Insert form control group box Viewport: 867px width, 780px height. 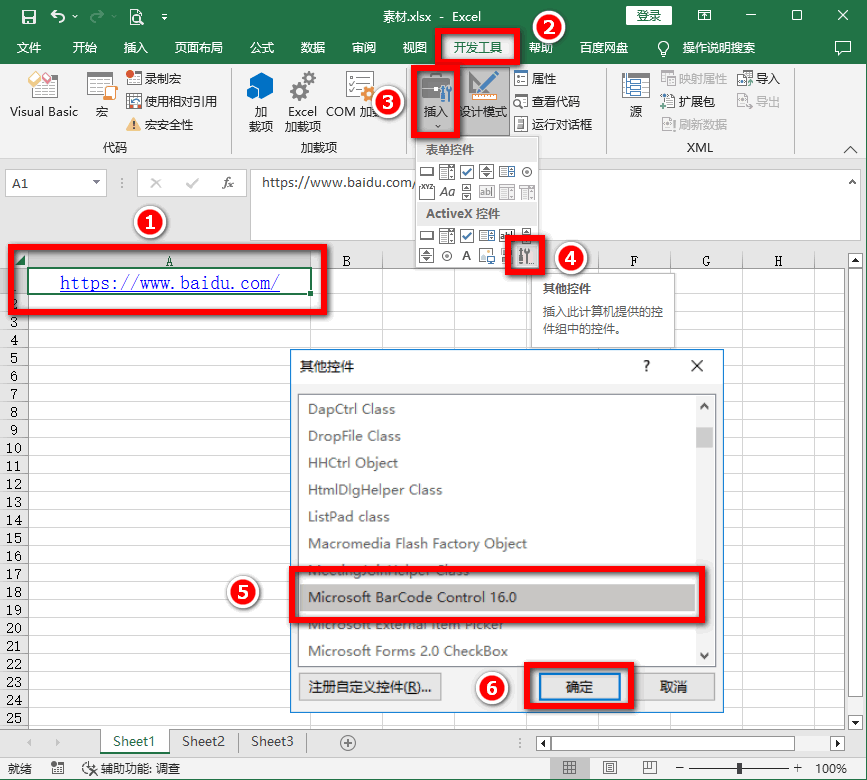click(427, 192)
